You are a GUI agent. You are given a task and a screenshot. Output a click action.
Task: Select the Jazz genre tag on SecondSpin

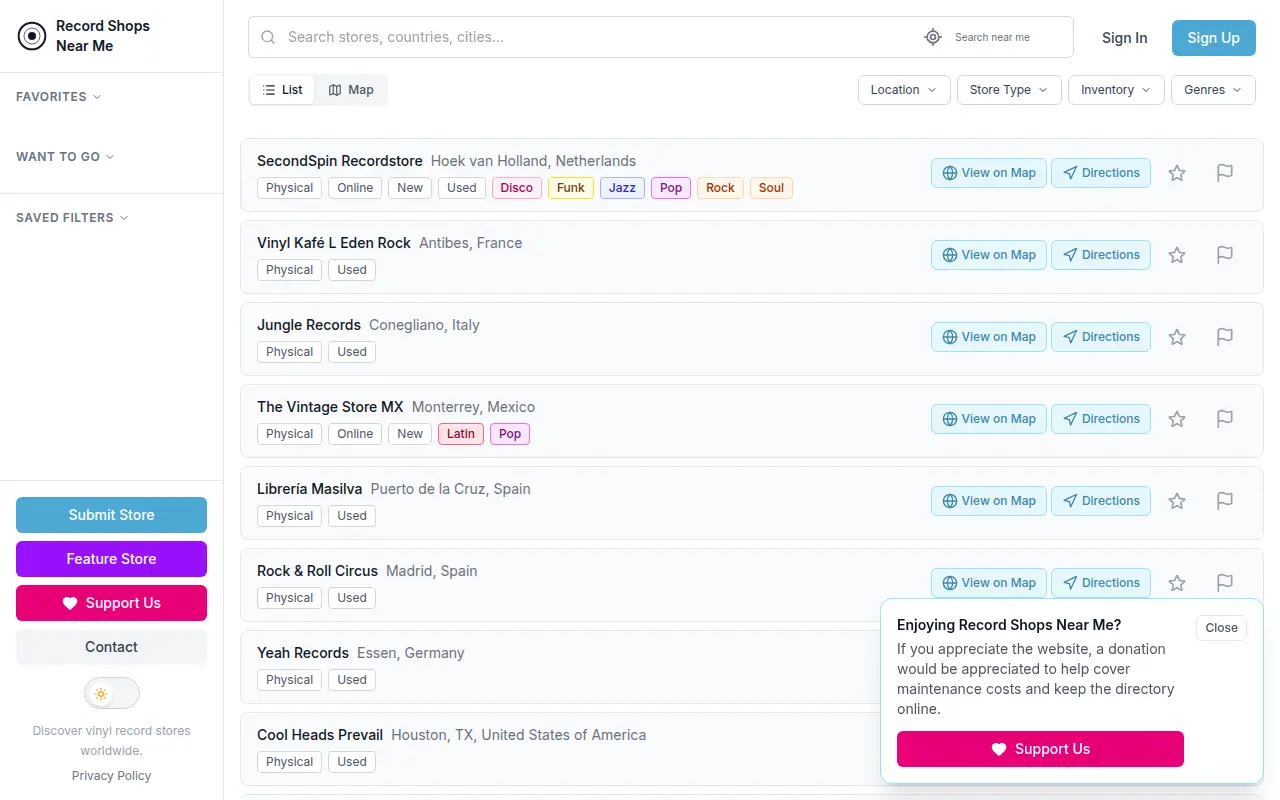pos(622,188)
